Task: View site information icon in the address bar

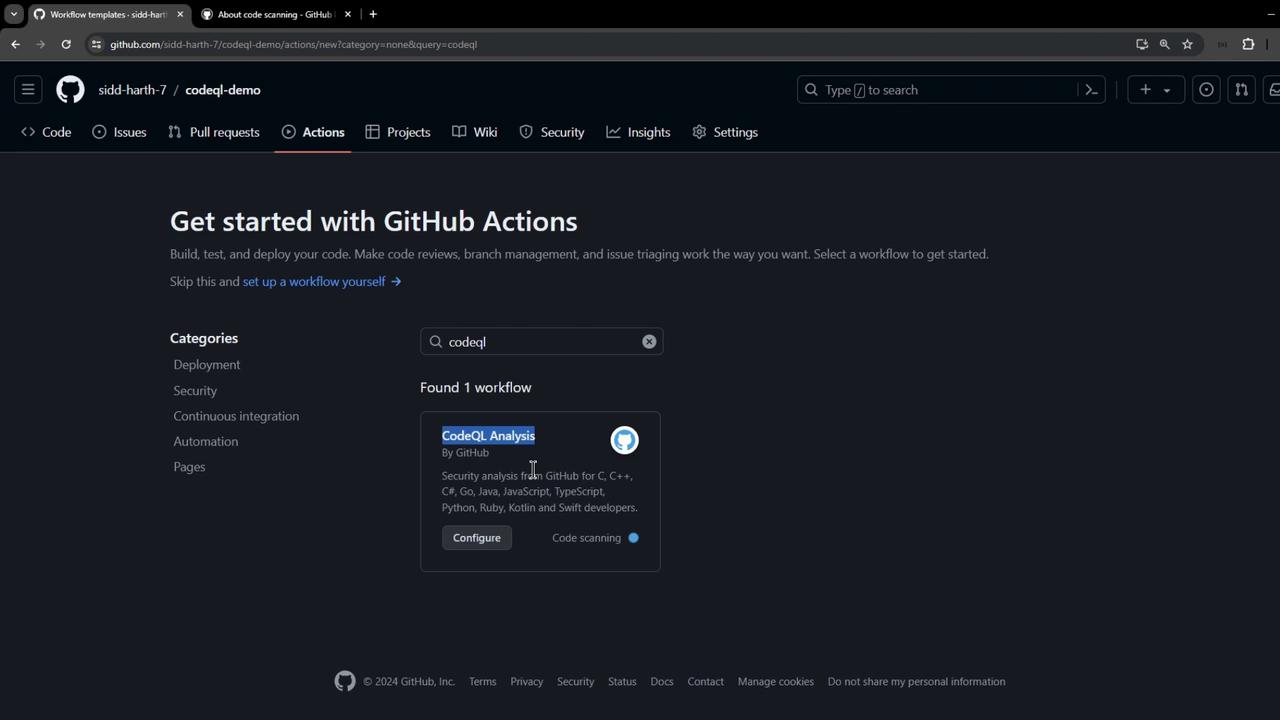Action: click(96, 44)
